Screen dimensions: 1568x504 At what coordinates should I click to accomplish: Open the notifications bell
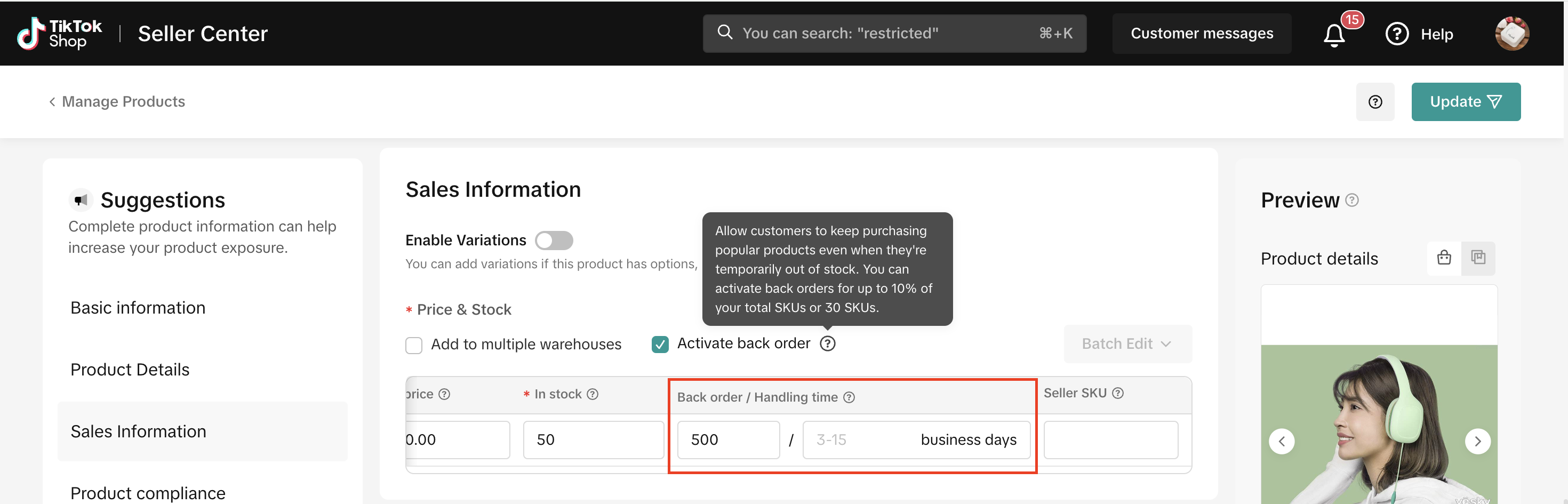[x=1334, y=35]
